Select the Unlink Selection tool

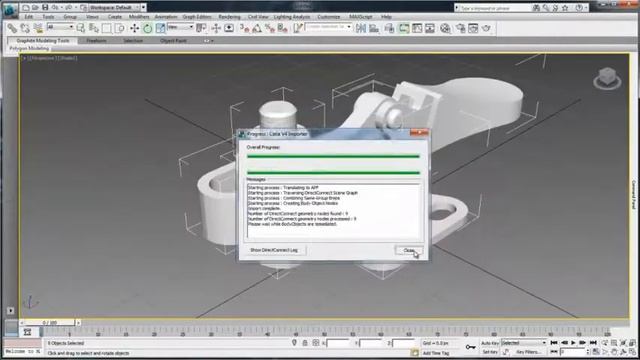pyautogui.click(x=25, y=28)
